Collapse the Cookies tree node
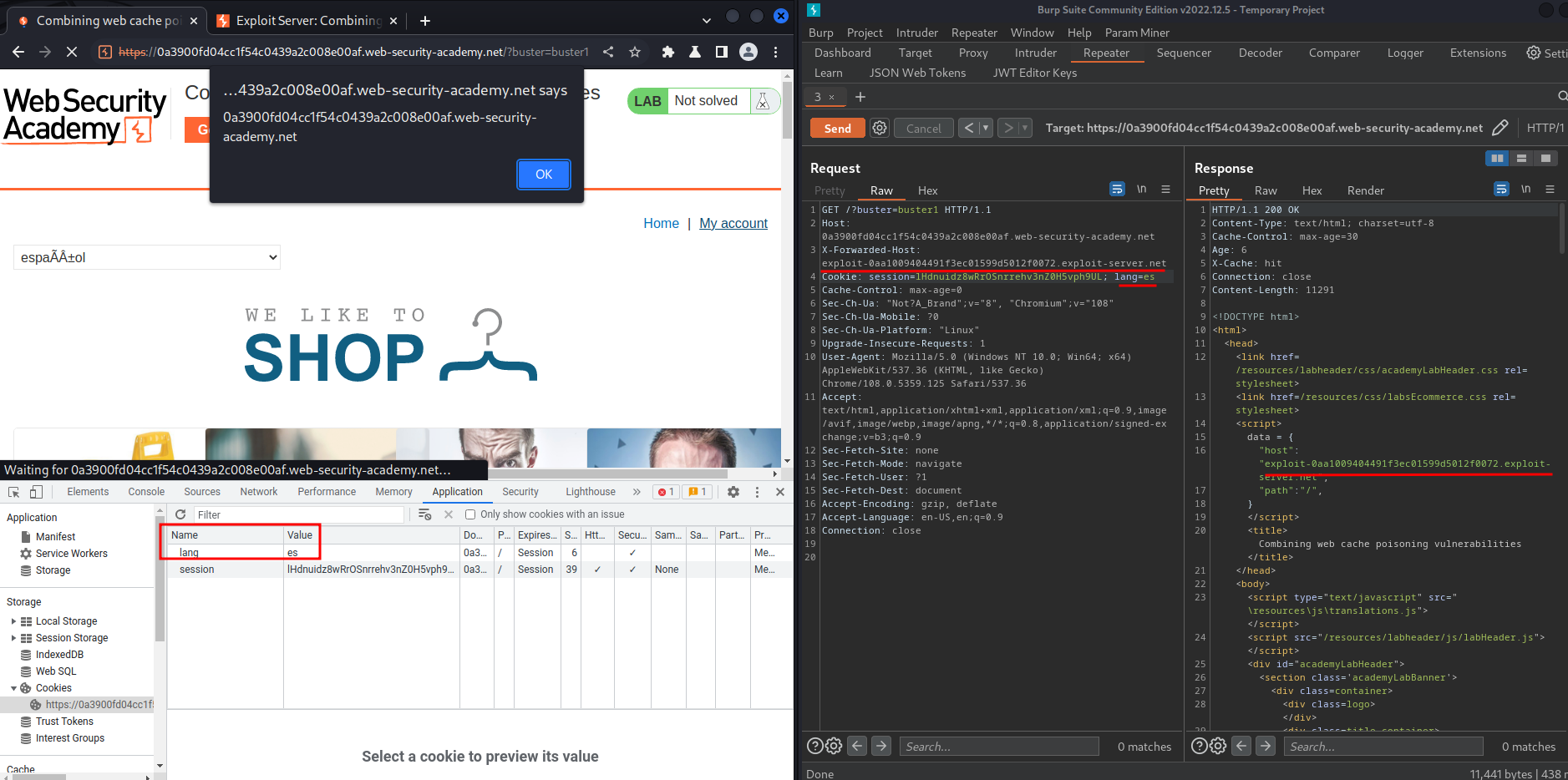This screenshot has height=780, width=1568. pos(13,688)
